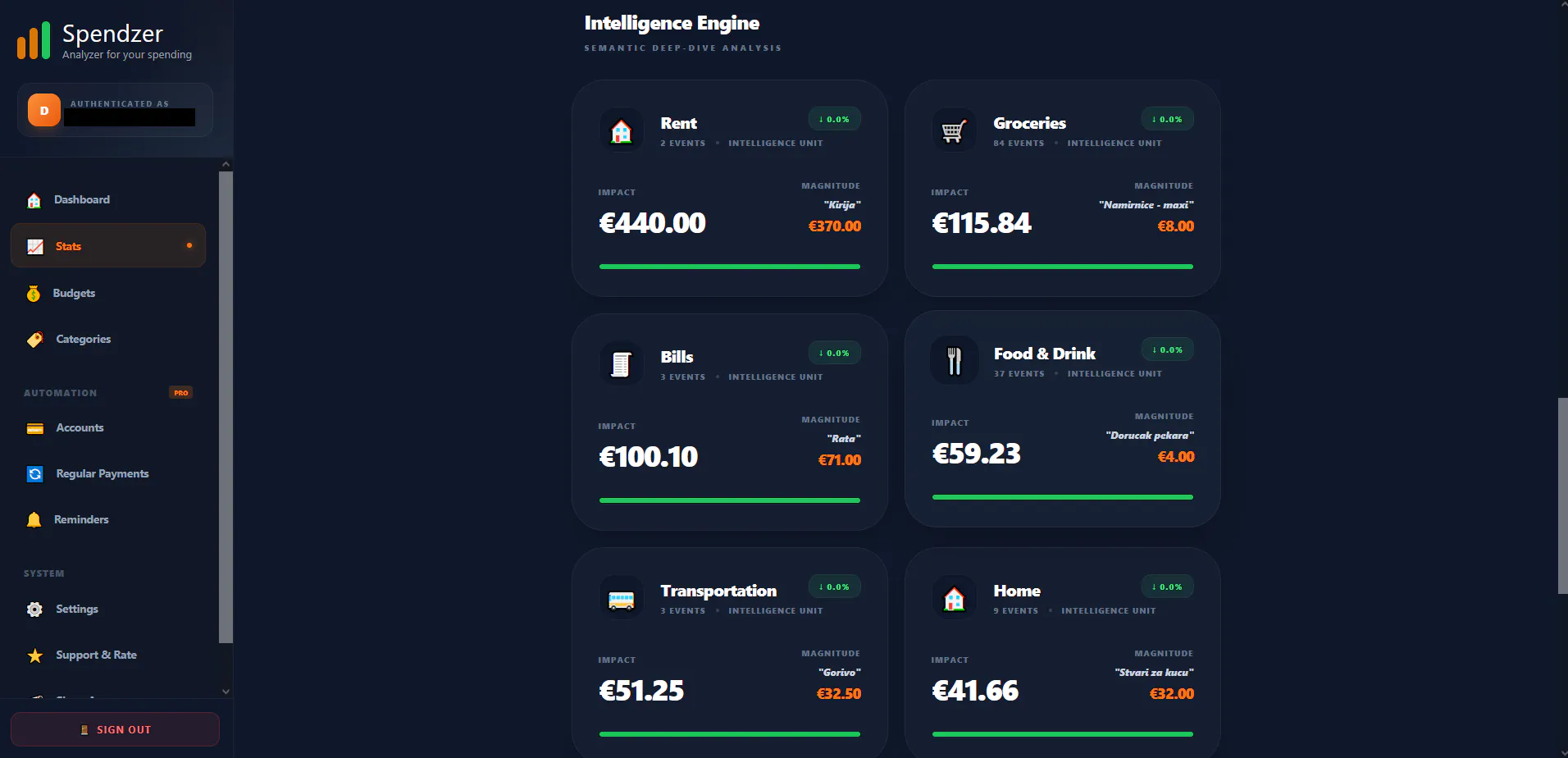1568x758 pixels.
Task: Open Settings in the sidebar
Action: point(108,610)
